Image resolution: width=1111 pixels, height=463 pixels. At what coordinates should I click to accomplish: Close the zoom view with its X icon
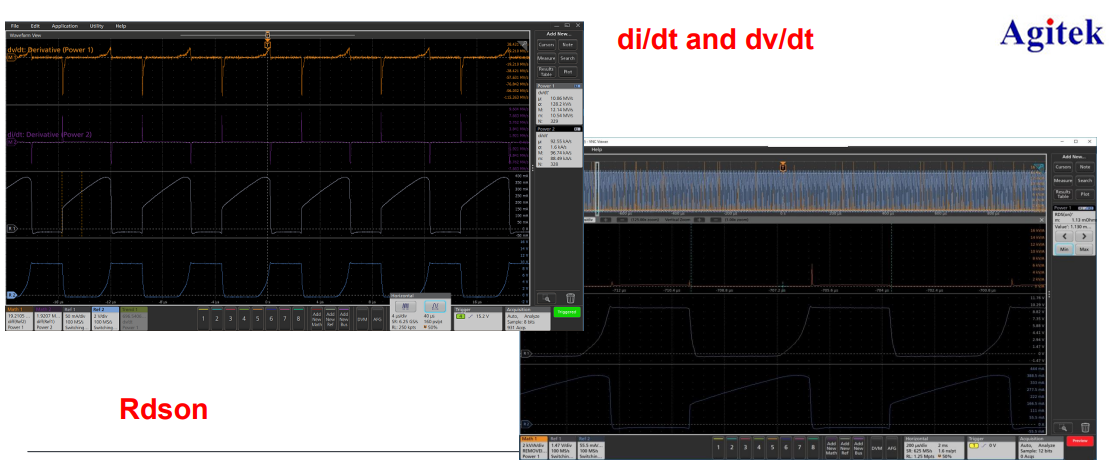1042,220
